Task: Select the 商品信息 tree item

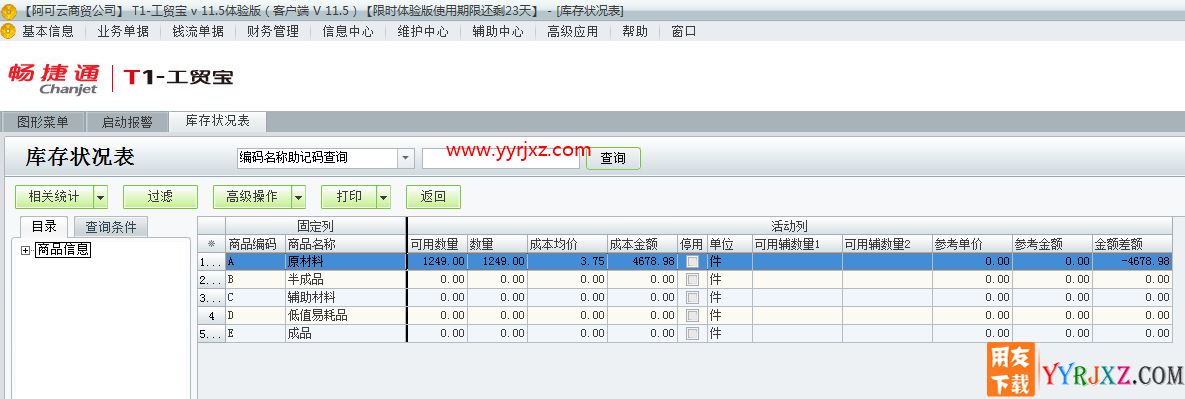Action: point(63,249)
